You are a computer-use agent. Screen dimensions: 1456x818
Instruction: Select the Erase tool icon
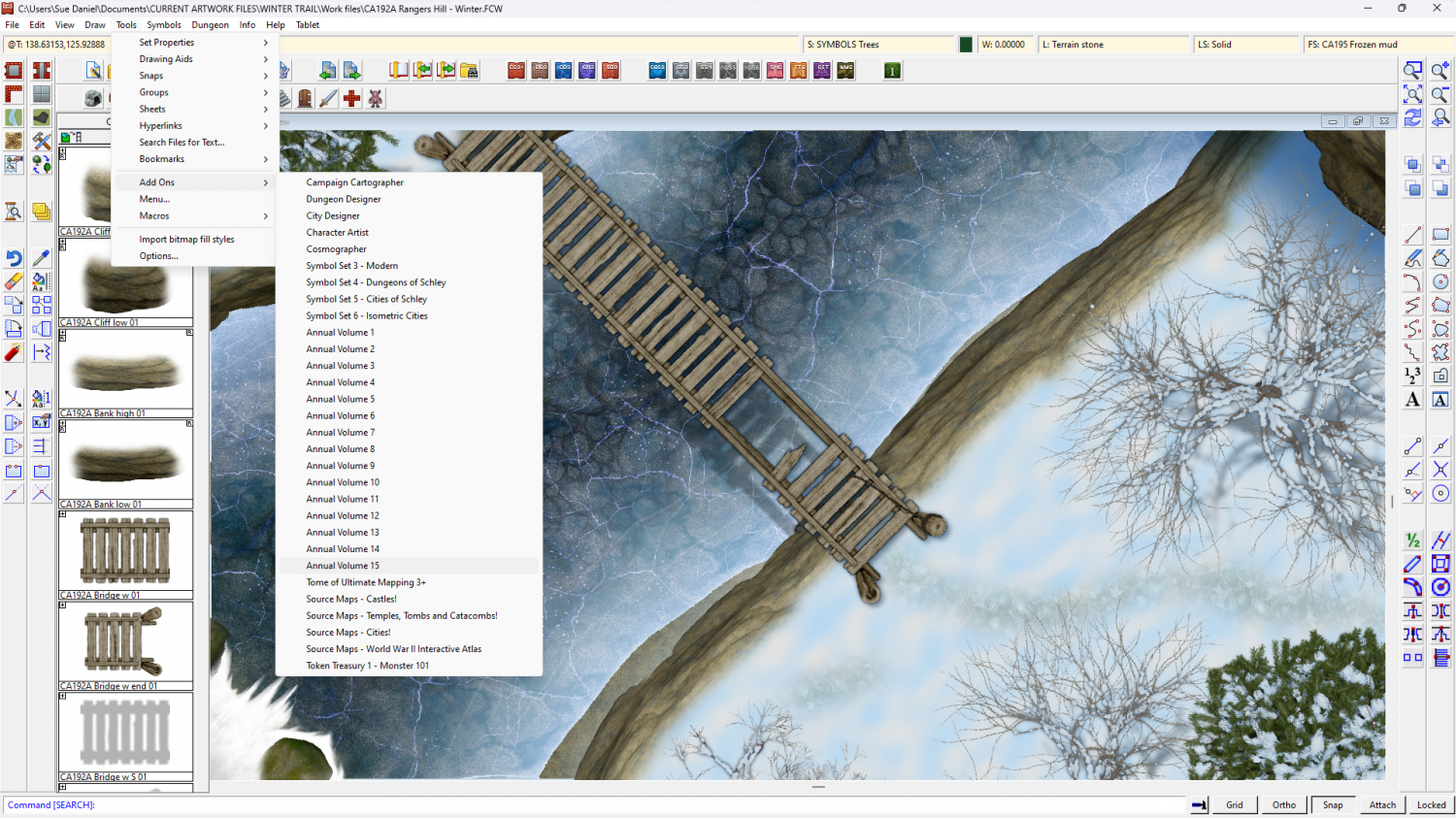tap(14, 281)
